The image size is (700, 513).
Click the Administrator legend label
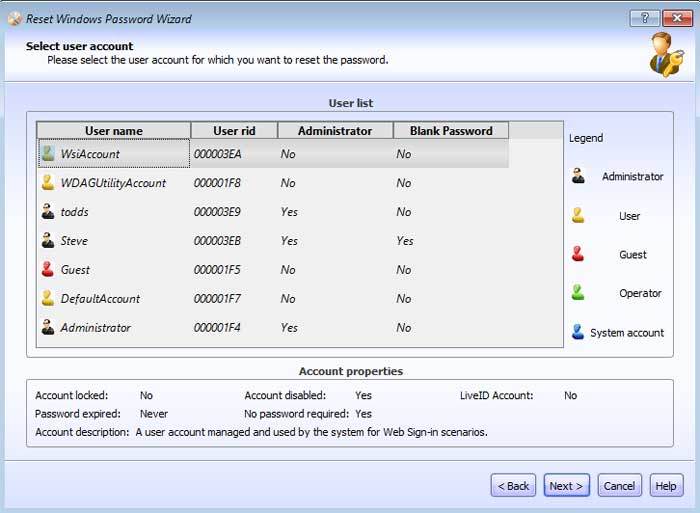click(x=633, y=176)
